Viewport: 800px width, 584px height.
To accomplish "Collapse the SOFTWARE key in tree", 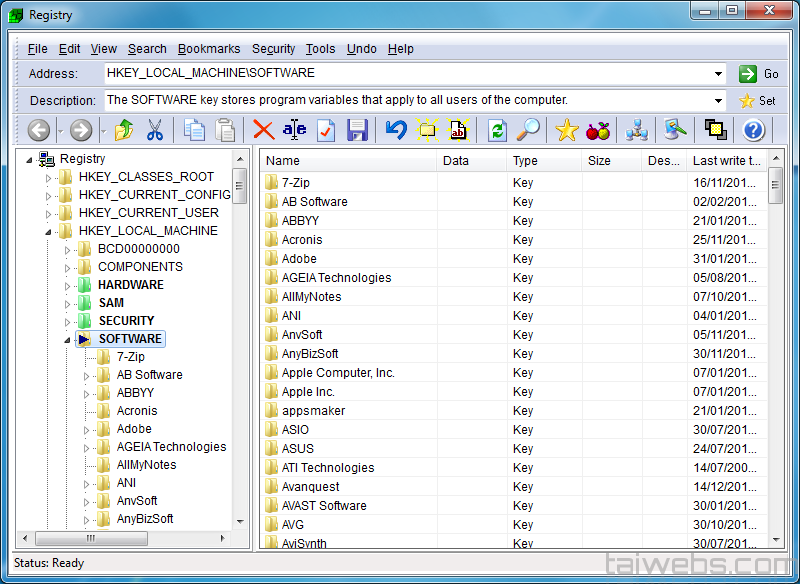I will pos(67,339).
